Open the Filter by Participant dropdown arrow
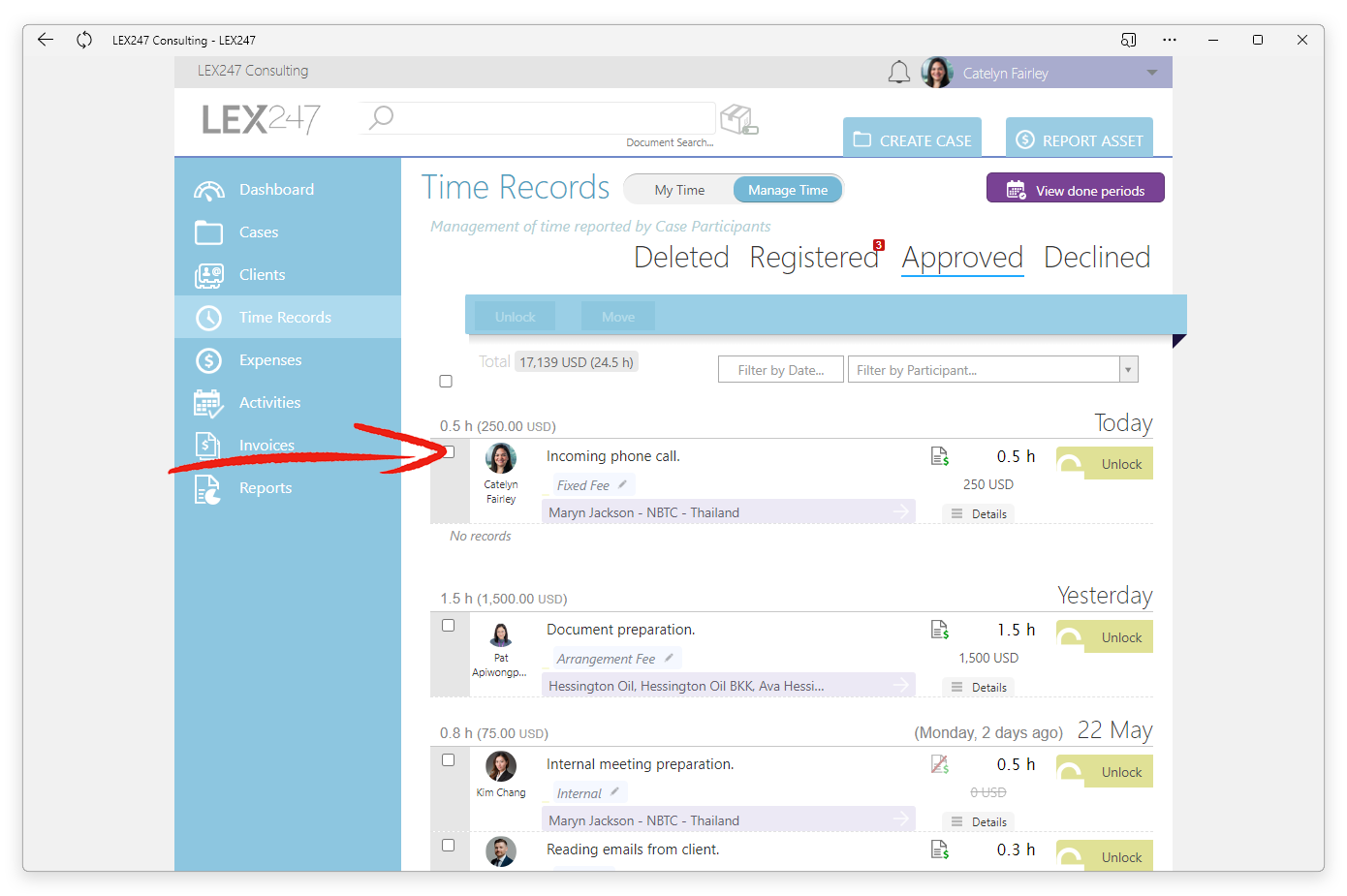1347x896 pixels. (x=1128, y=370)
